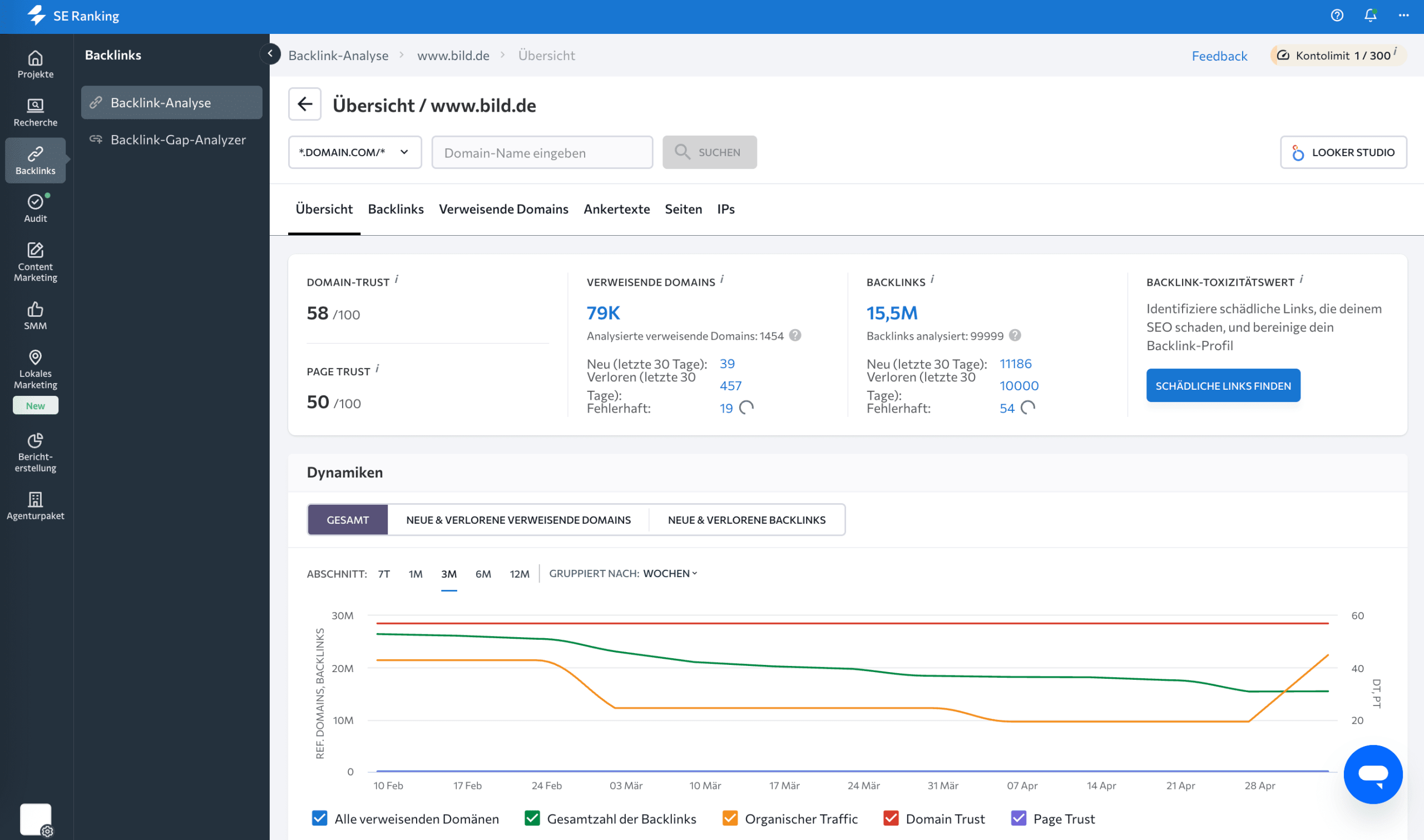
Task: Click 79K referring domains value
Action: (603, 313)
